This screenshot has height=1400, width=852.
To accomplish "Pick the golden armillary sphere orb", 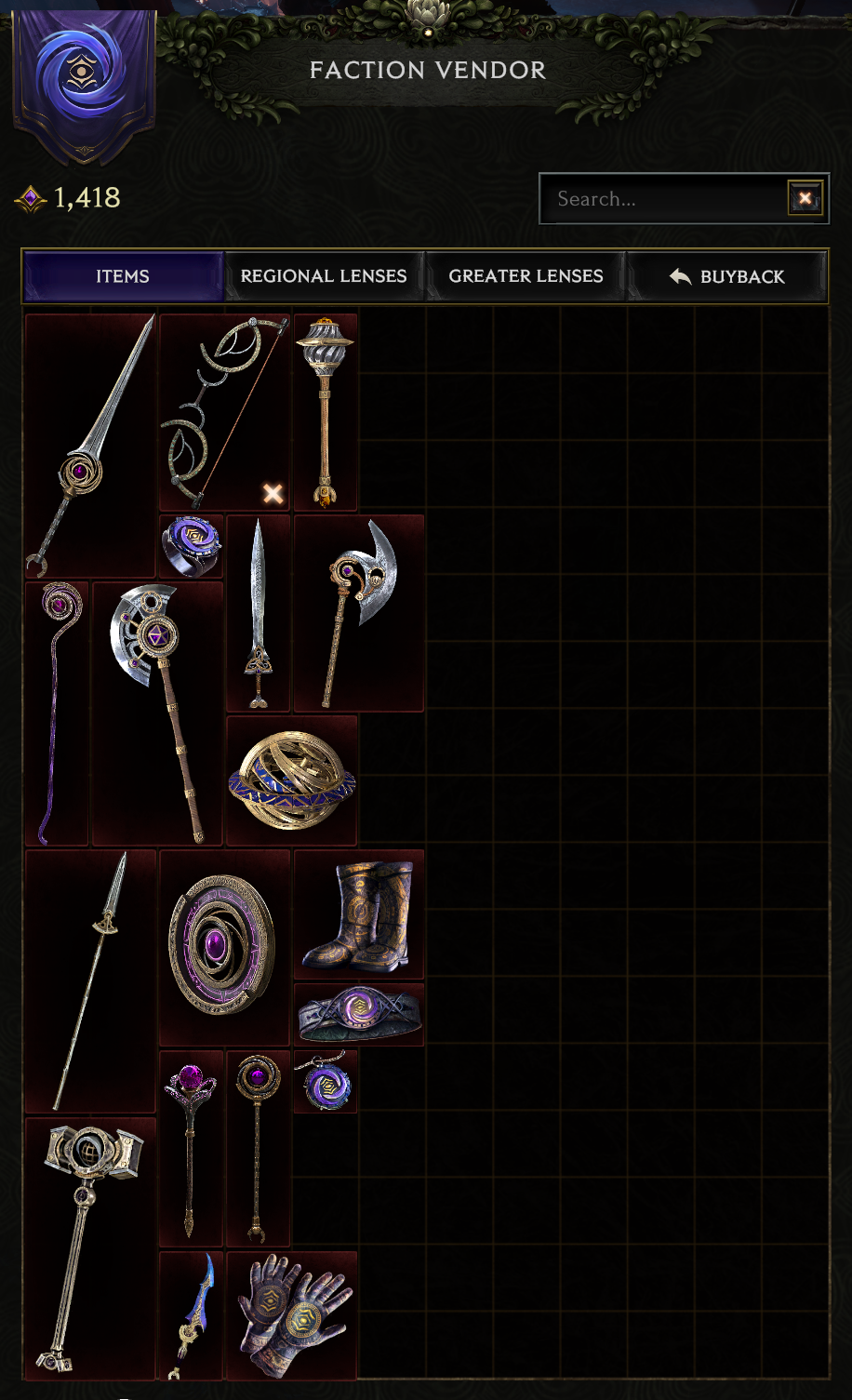I will [x=292, y=780].
